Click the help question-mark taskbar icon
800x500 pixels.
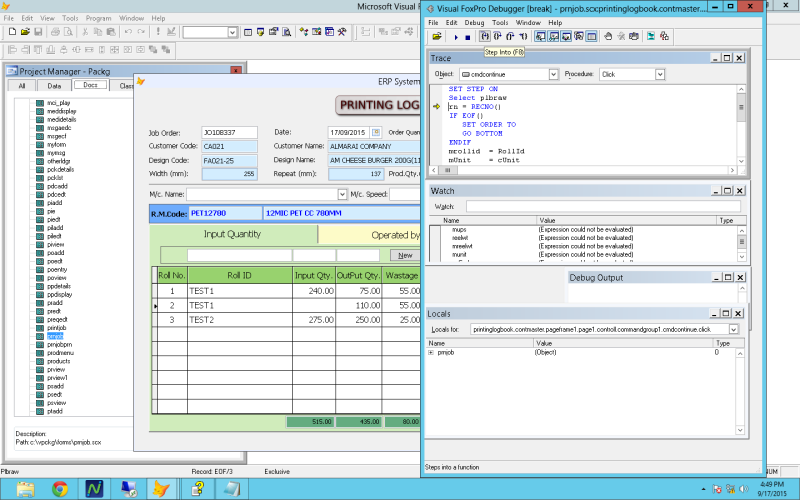[x=197, y=489]
